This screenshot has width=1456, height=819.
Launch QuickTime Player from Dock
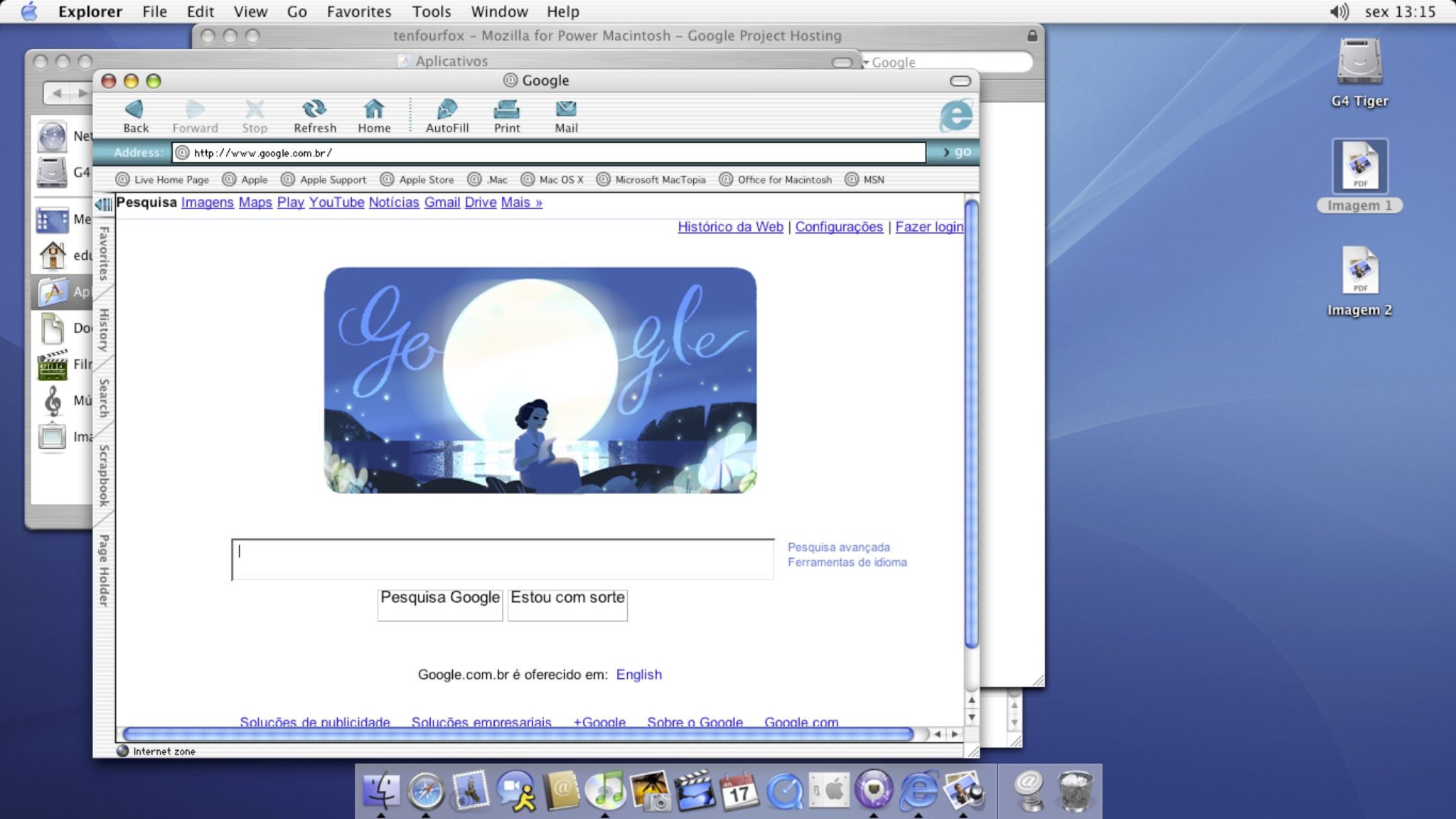point(784,791)
